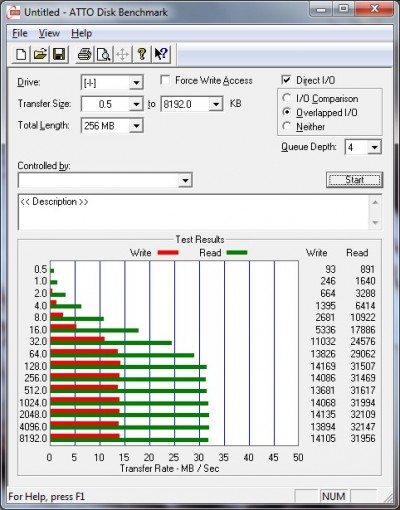Viewport: 400px width, 510px height.
Task: Expand the Controlled by dropdown
Action: pyautogui.click(x=185, y=181)
